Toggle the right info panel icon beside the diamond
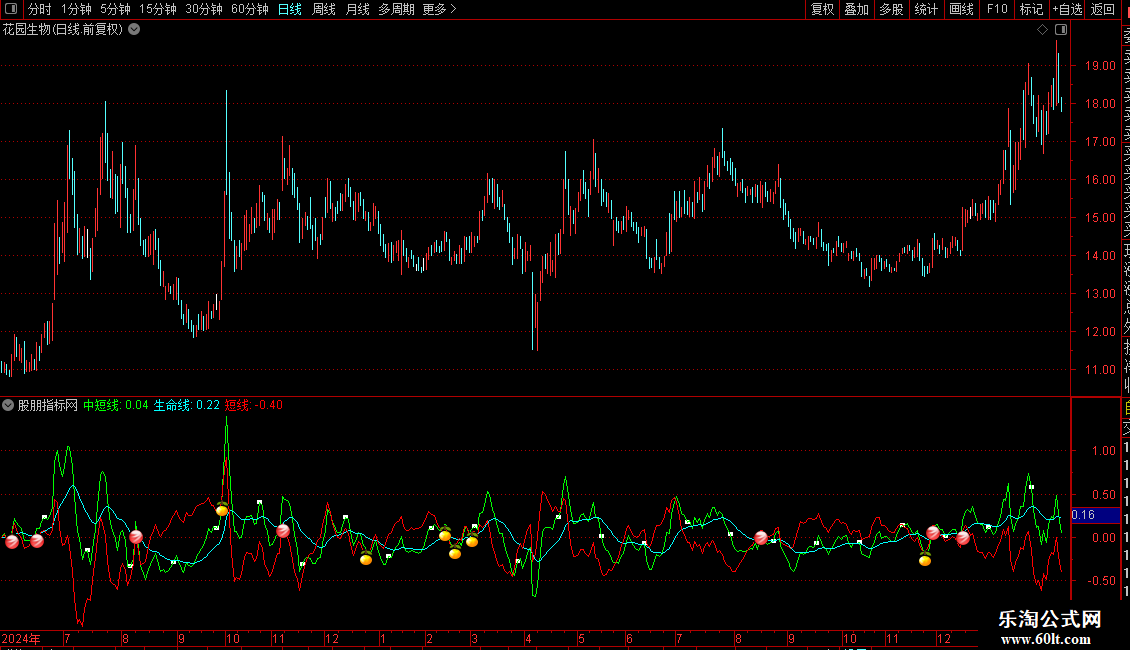The image size is (1130, 650). coord(1061,30)
